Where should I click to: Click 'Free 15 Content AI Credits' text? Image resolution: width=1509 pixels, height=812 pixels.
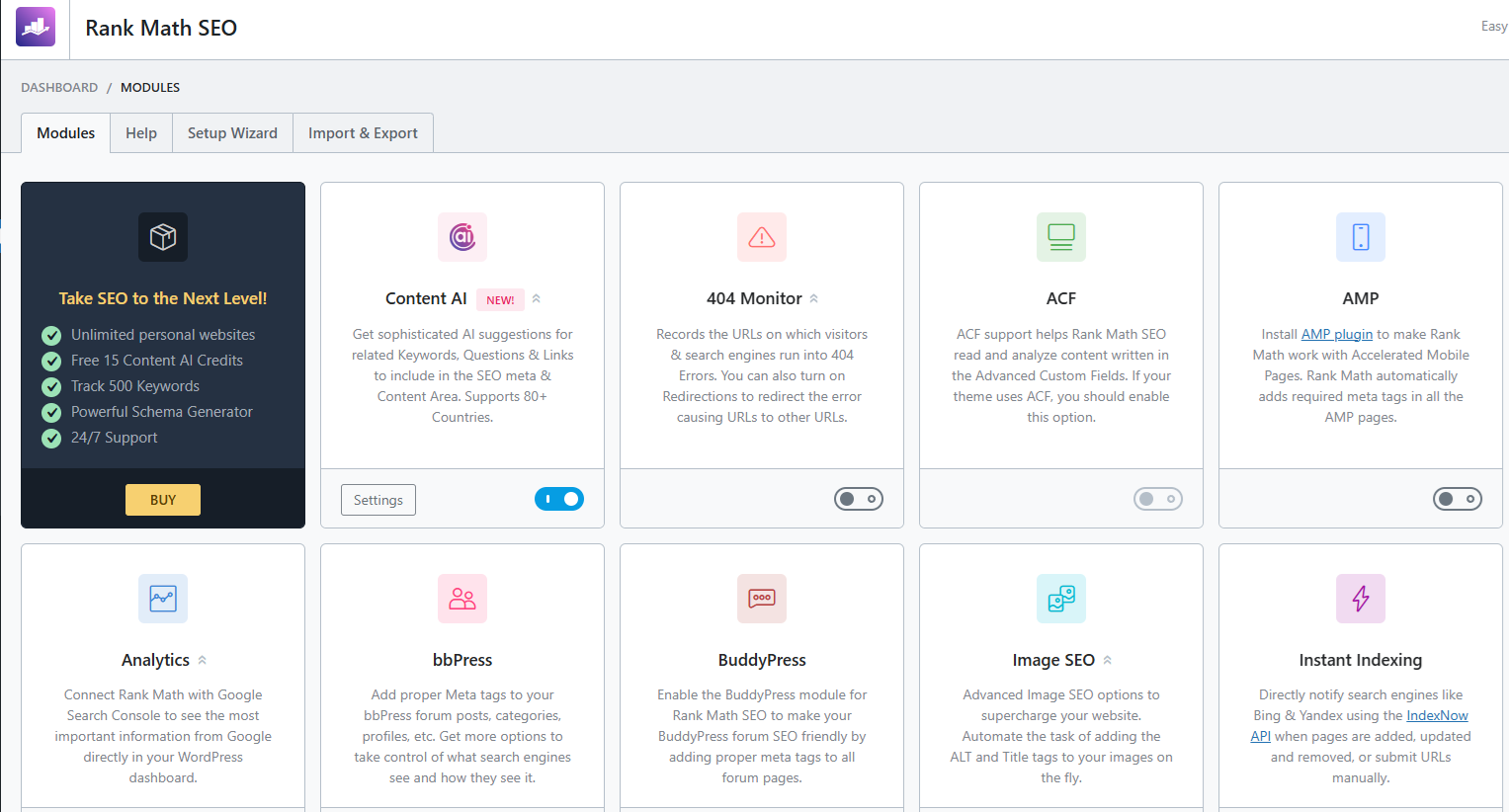click(157, 361)
